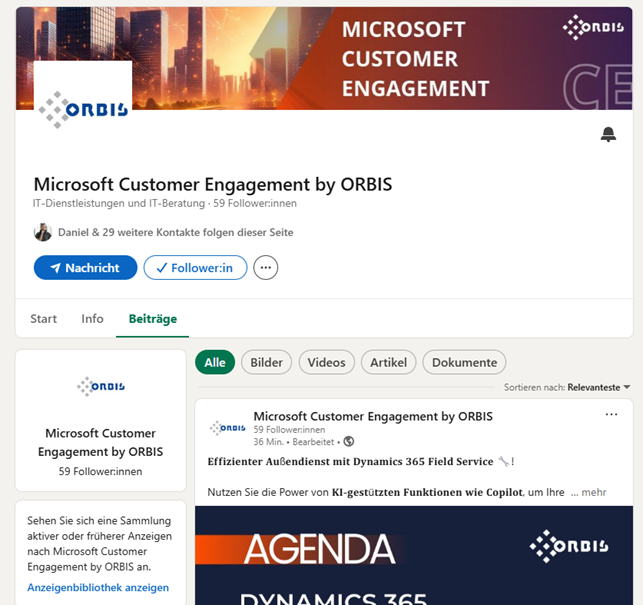
Task: Open the page's three-dot more options
Action: coord(266,268)
